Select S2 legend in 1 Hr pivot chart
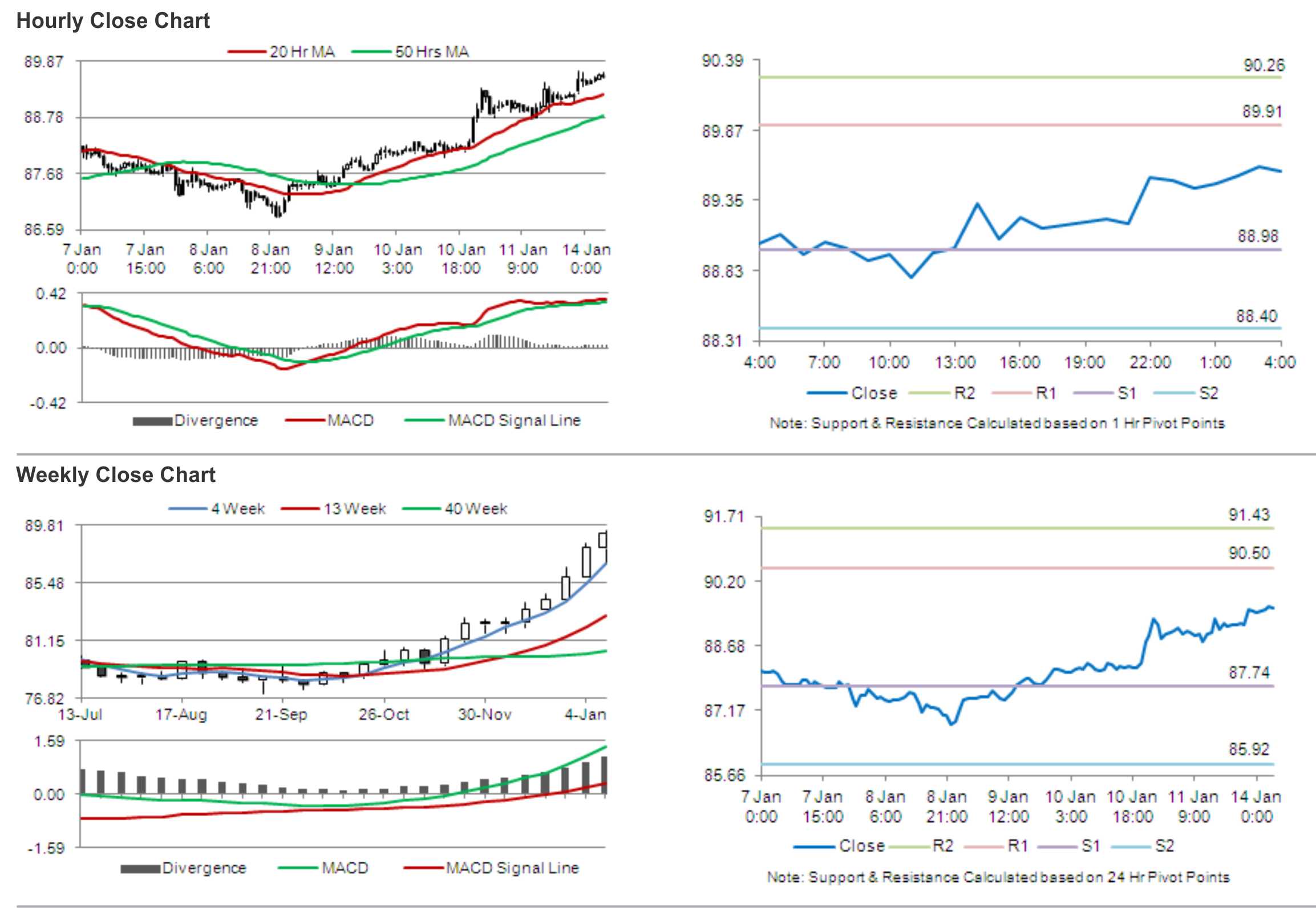The width and height of the screenshot is (1316, 908). 1186,393
